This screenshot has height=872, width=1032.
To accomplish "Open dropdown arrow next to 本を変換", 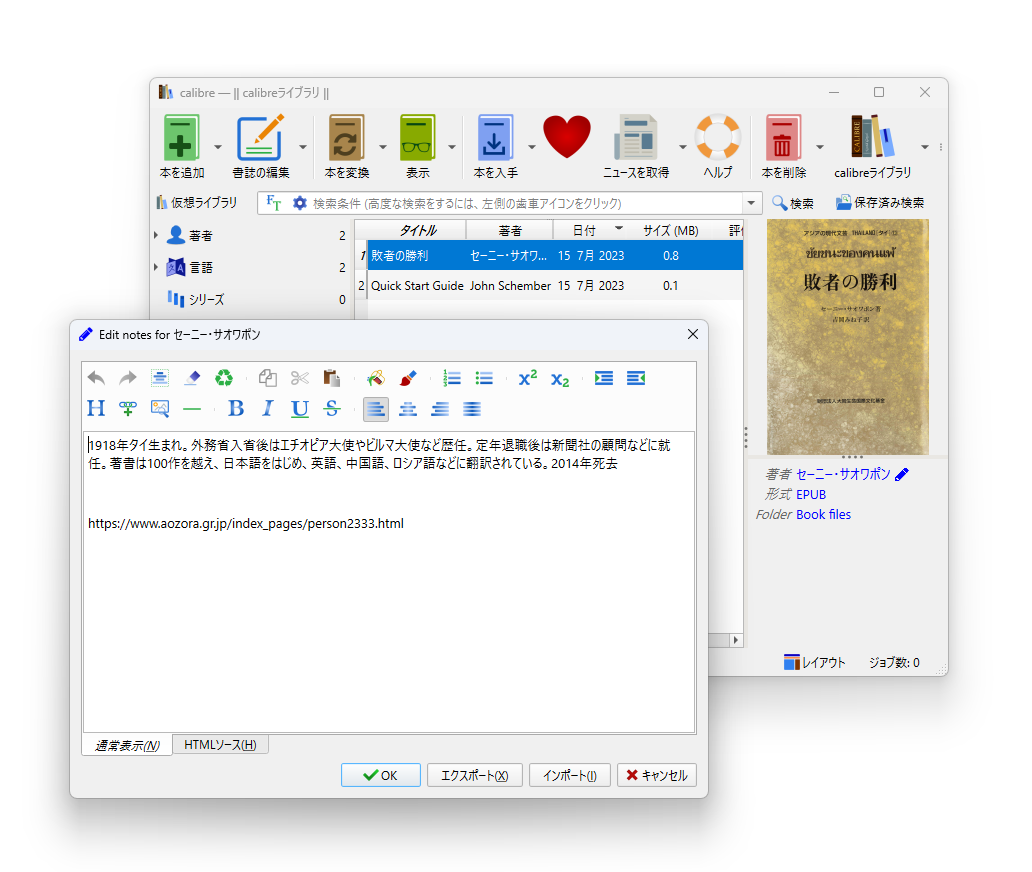I will [382, 147].
